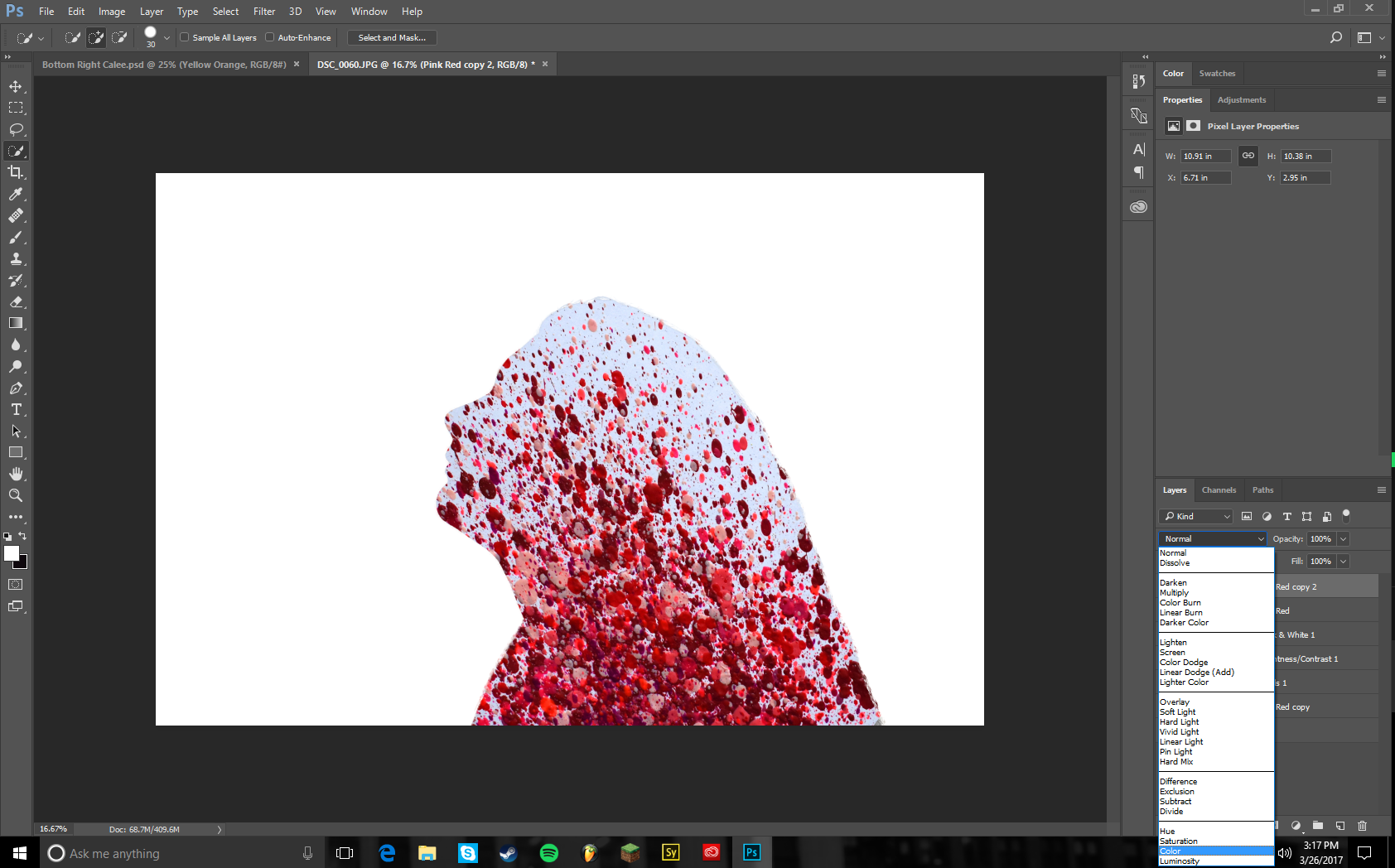1395x868 pixels.
Task: Select the Rectangle shape tool
Action: [16, 452]
